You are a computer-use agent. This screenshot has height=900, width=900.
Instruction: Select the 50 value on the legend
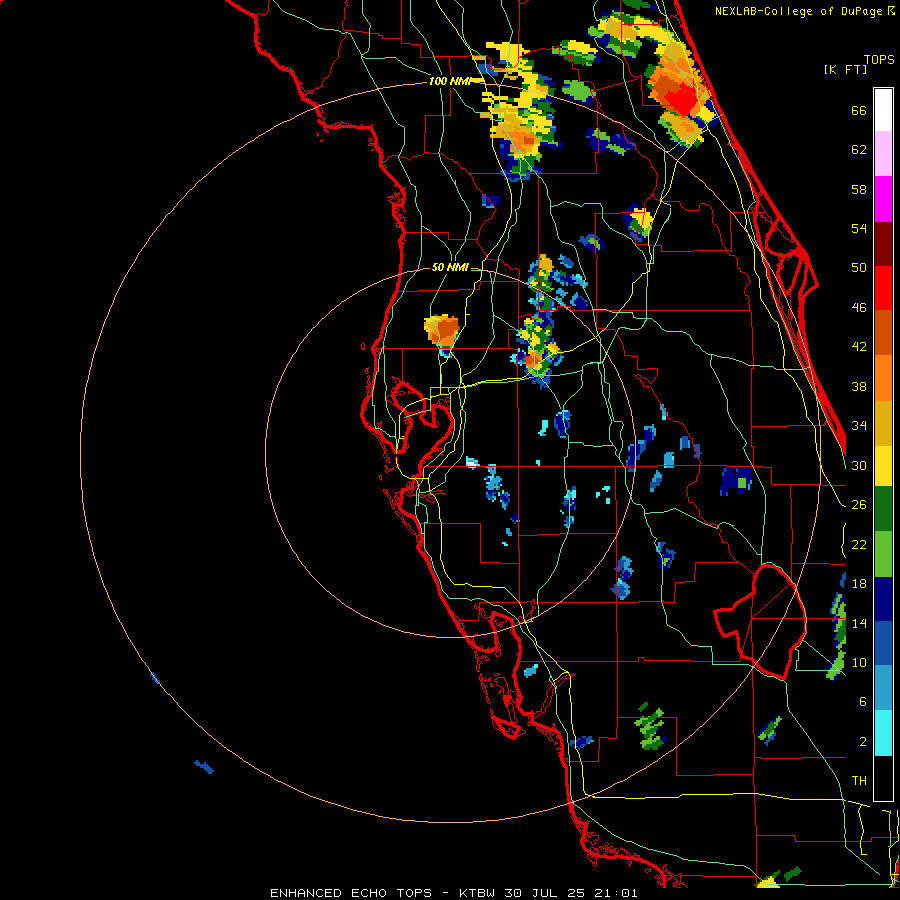coord(859,268)
